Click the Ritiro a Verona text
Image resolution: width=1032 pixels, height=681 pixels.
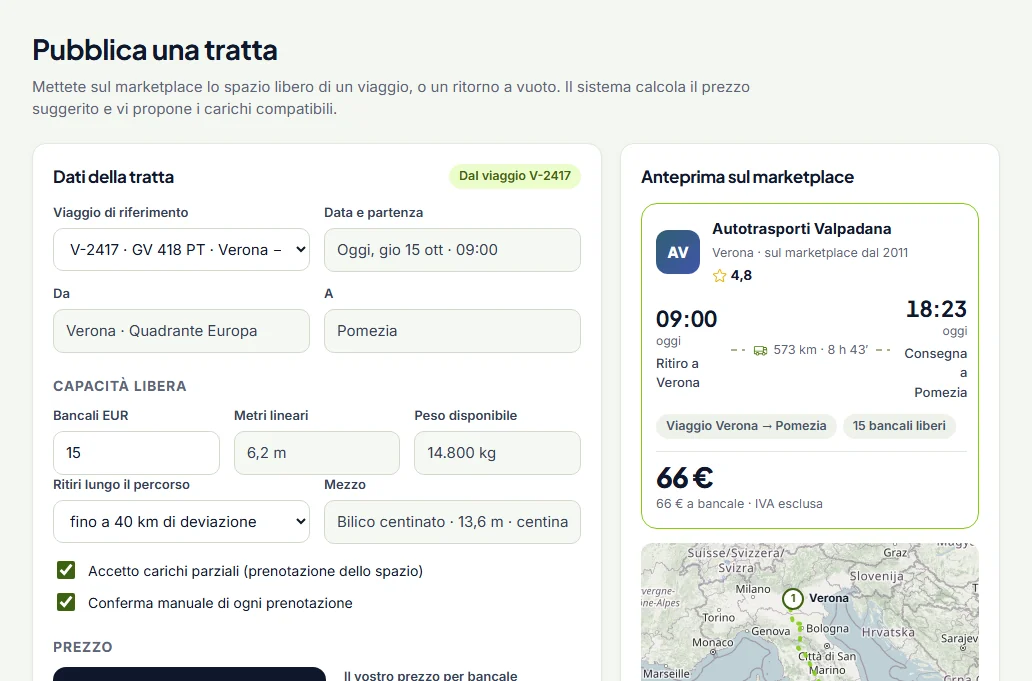pos(678,373)
